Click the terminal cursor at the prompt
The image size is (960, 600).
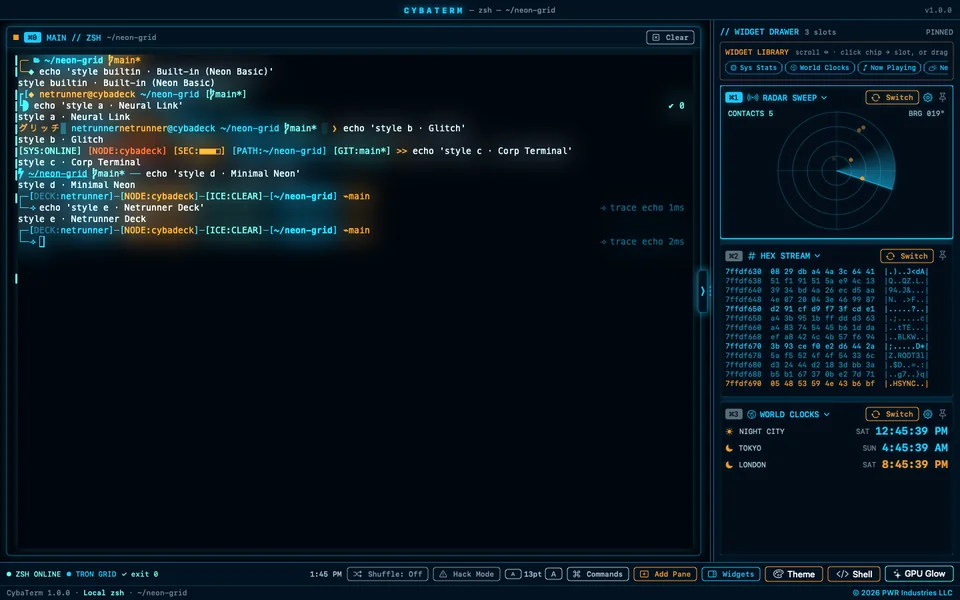point(42,242)
